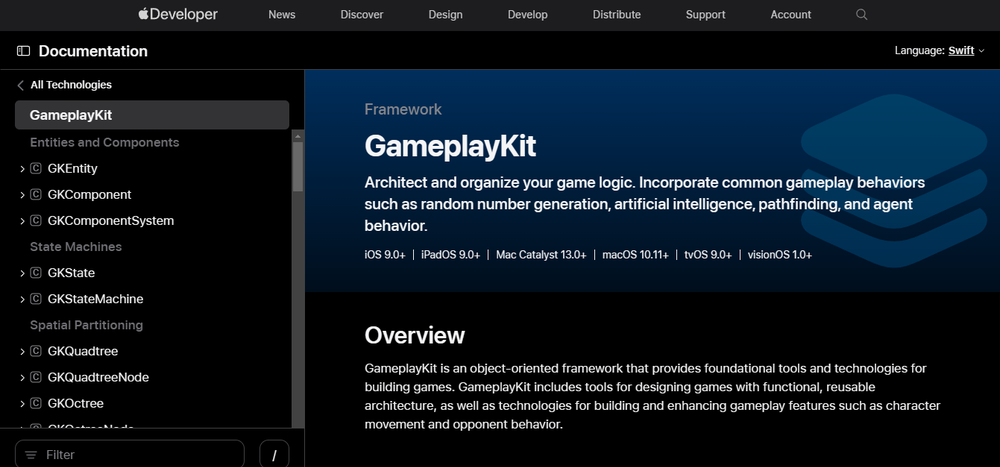Click the class icon beside GKQuadtree
Screen dimensions: 1000x467
(36, 352)
